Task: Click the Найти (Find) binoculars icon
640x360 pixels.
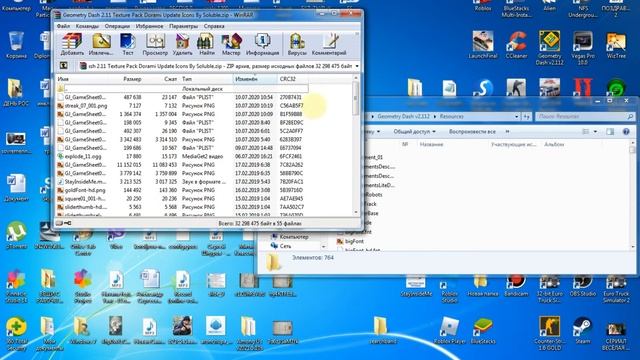Action: [207, 44]
